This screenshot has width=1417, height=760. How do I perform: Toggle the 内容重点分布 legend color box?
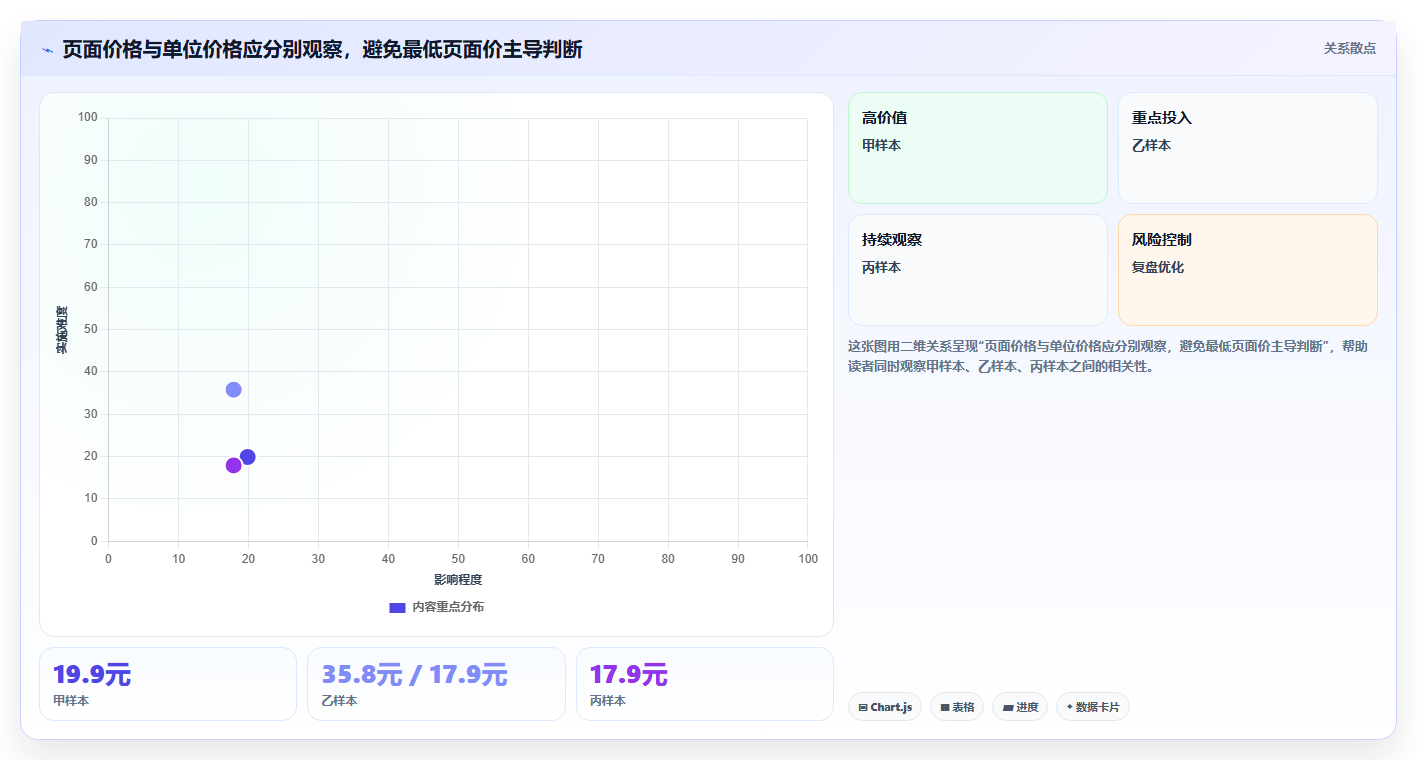[397, 607]
